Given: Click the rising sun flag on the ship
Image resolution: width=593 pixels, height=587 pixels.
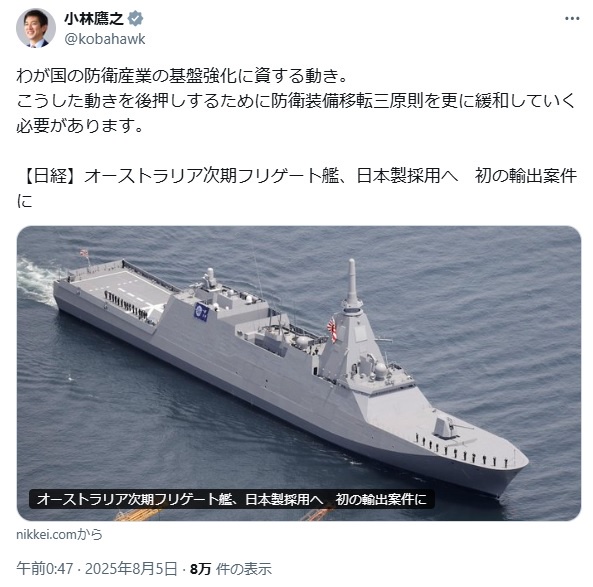Looking at the screenshot, I should tap(332, 329).
